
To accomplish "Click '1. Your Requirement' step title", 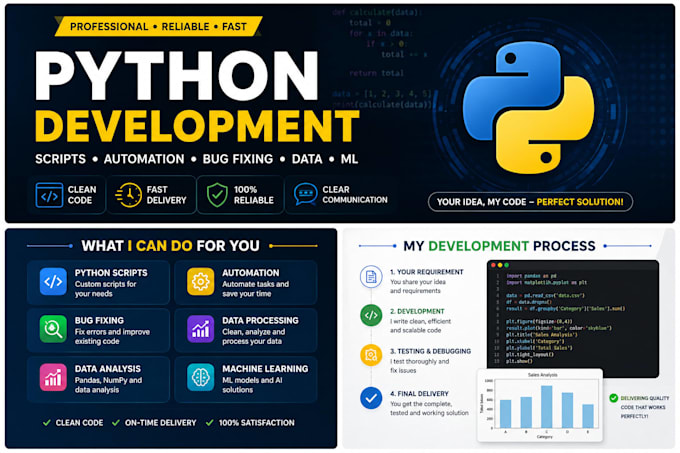I will pos(427,272).
